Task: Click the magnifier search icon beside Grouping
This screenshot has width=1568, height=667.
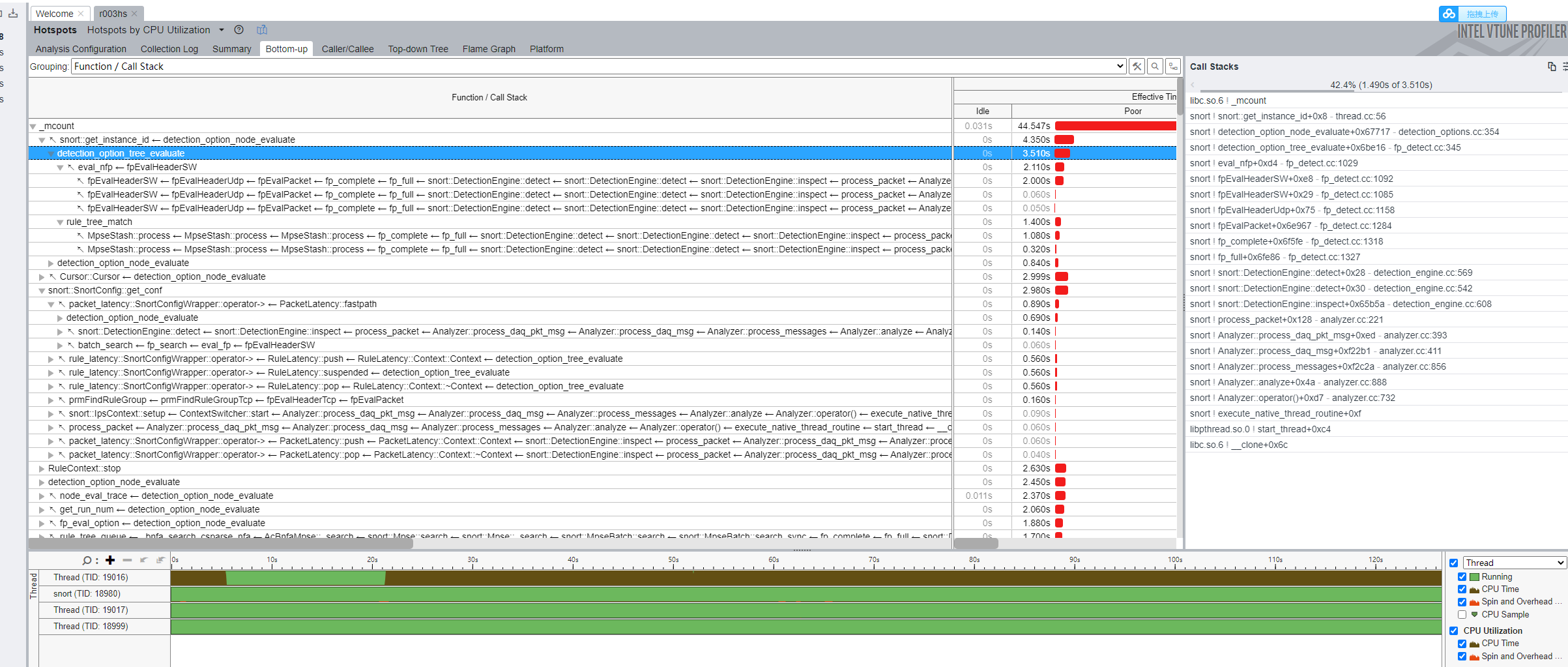Action: pos(1155,67)
